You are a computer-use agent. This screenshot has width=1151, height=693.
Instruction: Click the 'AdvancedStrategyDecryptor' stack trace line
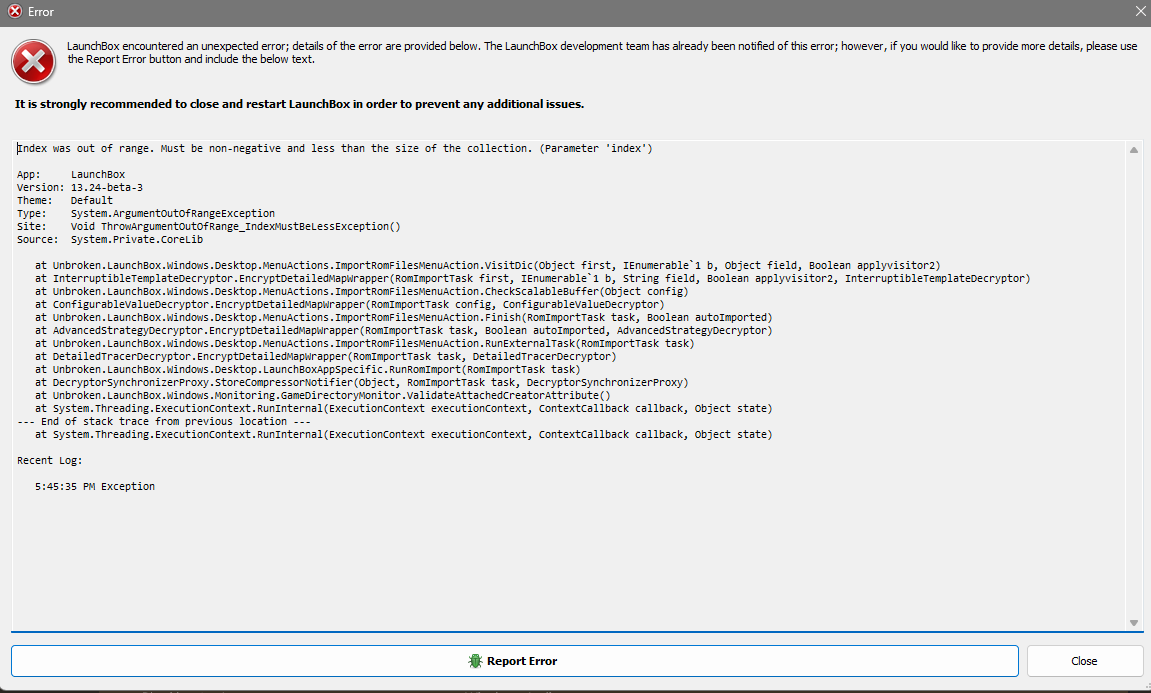tap(403, 330)
